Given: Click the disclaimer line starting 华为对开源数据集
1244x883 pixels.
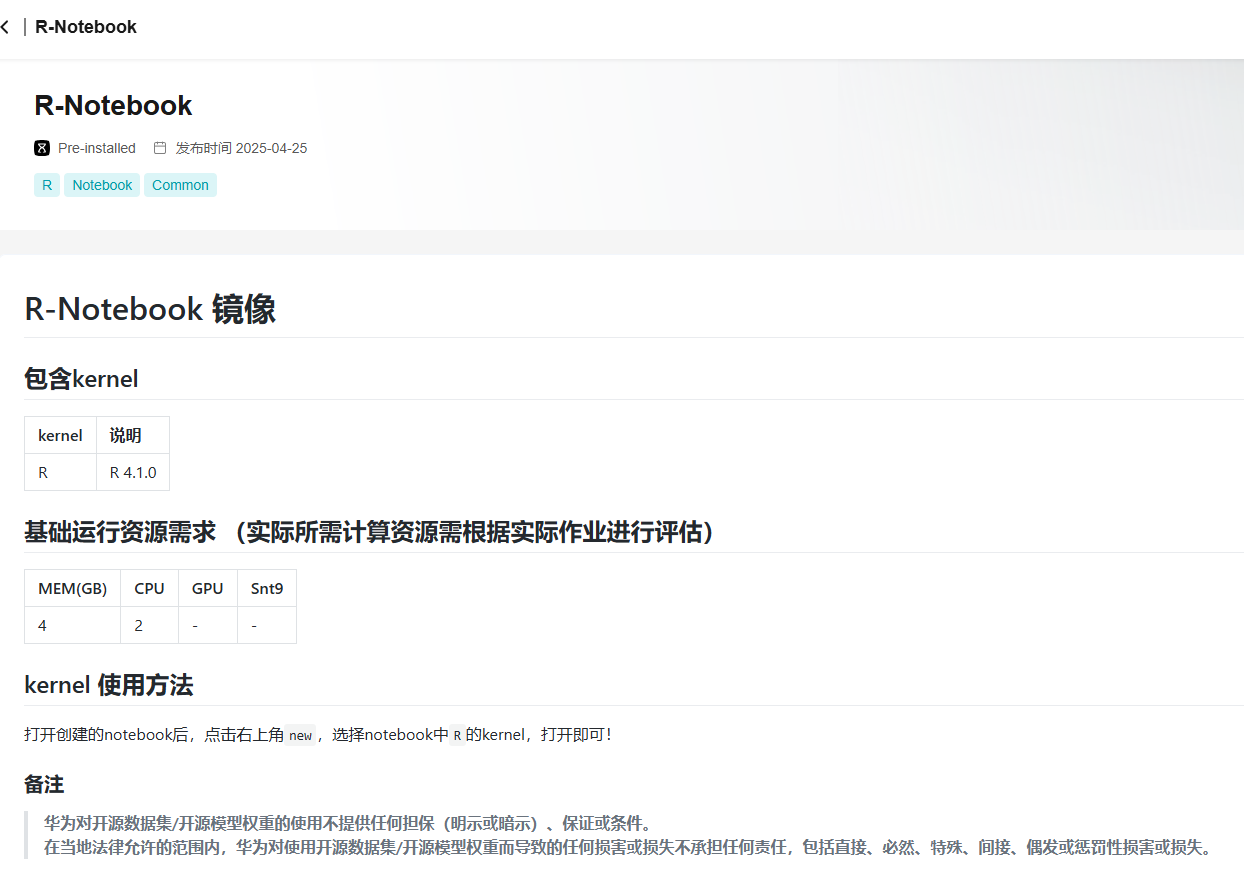Looking at the screenshot, I should tap(348, 824).
